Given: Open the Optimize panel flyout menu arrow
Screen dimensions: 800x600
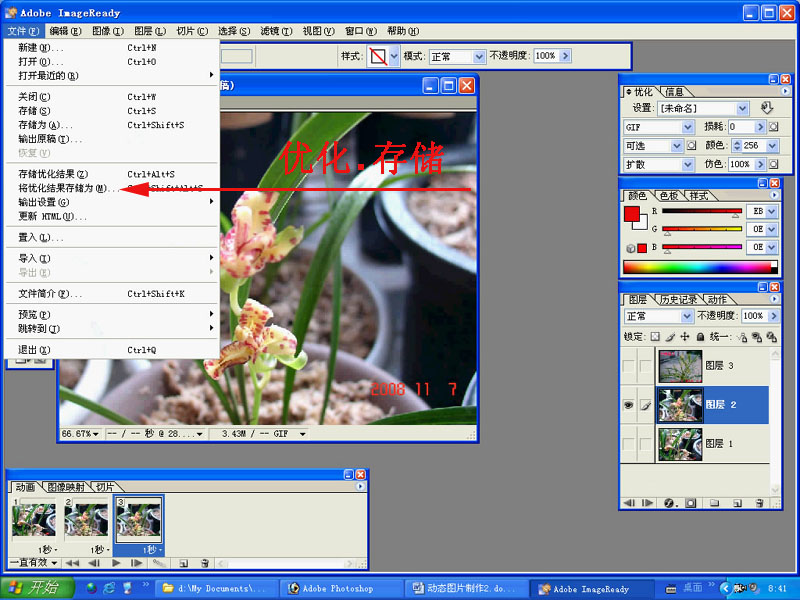Looking at the screenshot, I should tap(785, 91).
